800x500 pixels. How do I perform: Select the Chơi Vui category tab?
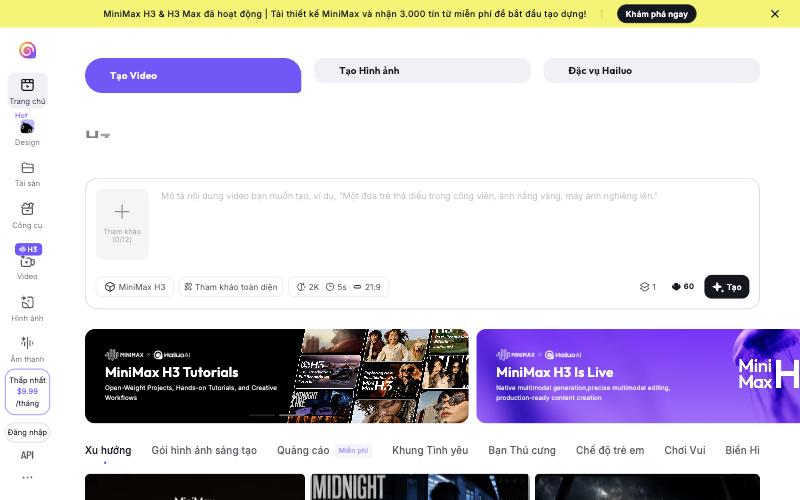pos(685,451)
